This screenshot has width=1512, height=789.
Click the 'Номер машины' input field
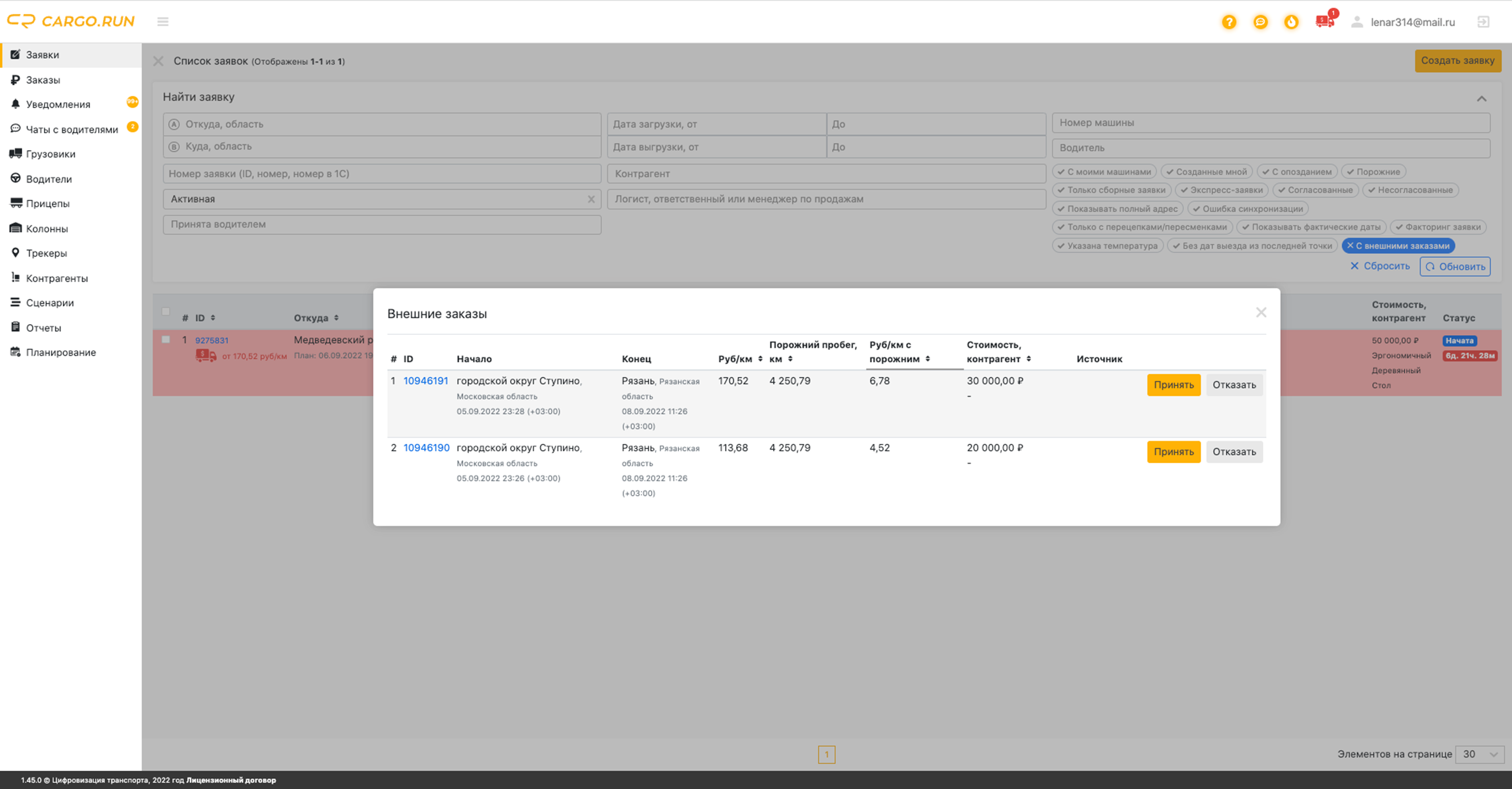(x=1271, y=123)
